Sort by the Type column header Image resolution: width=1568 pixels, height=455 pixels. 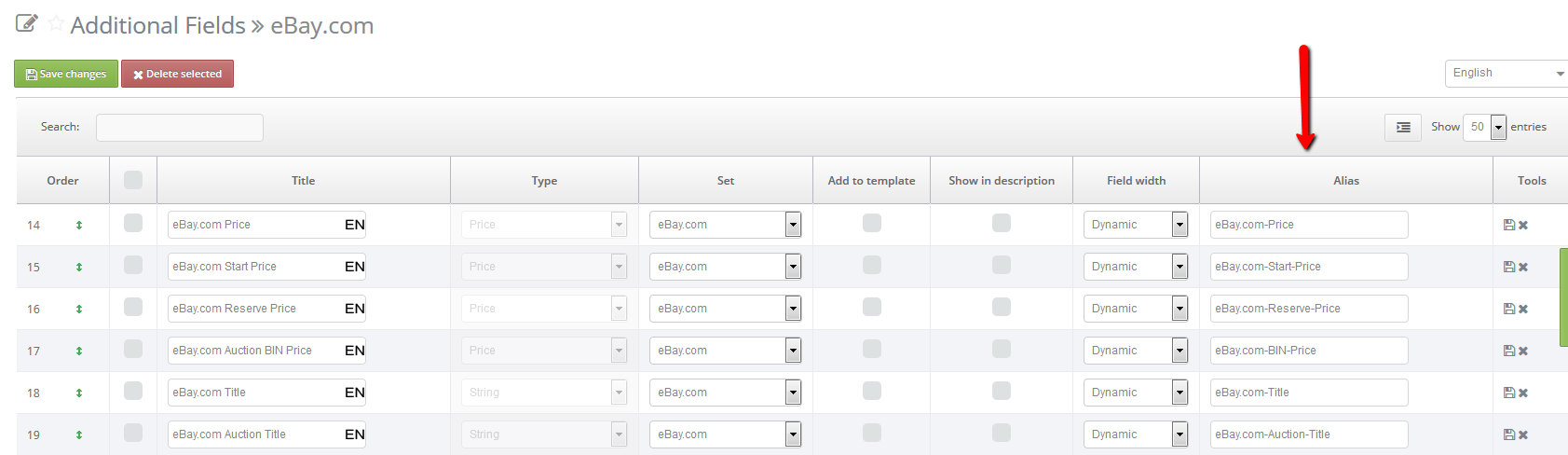tap(544, 181)
